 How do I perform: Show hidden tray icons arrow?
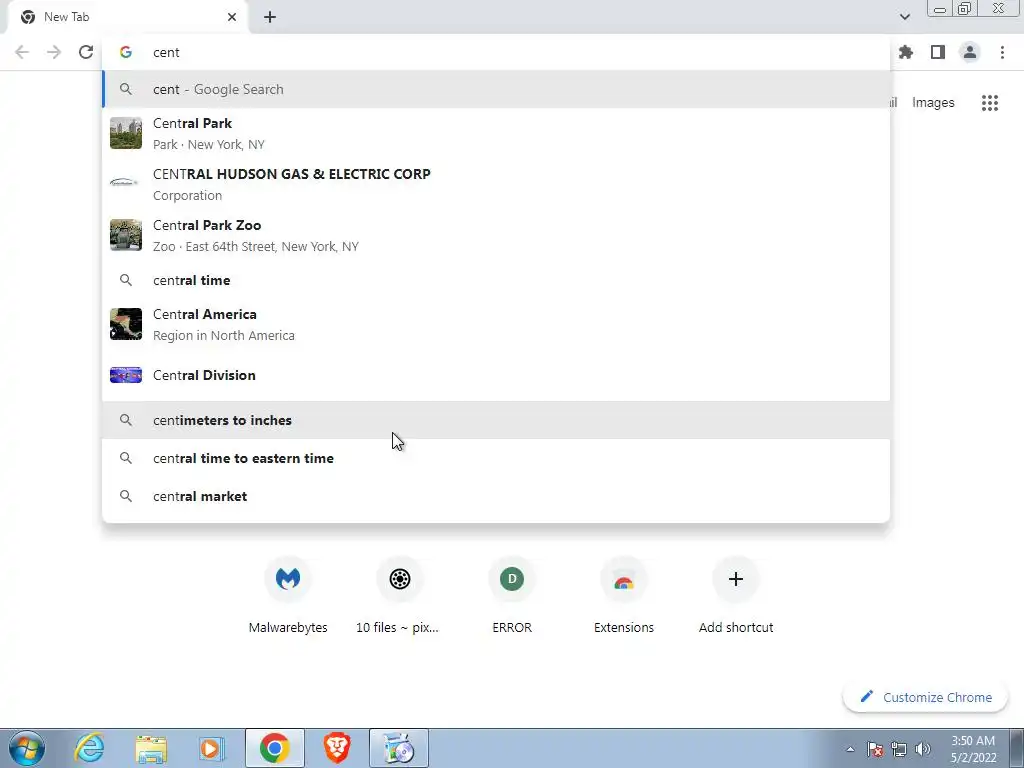tap(850, 749)
